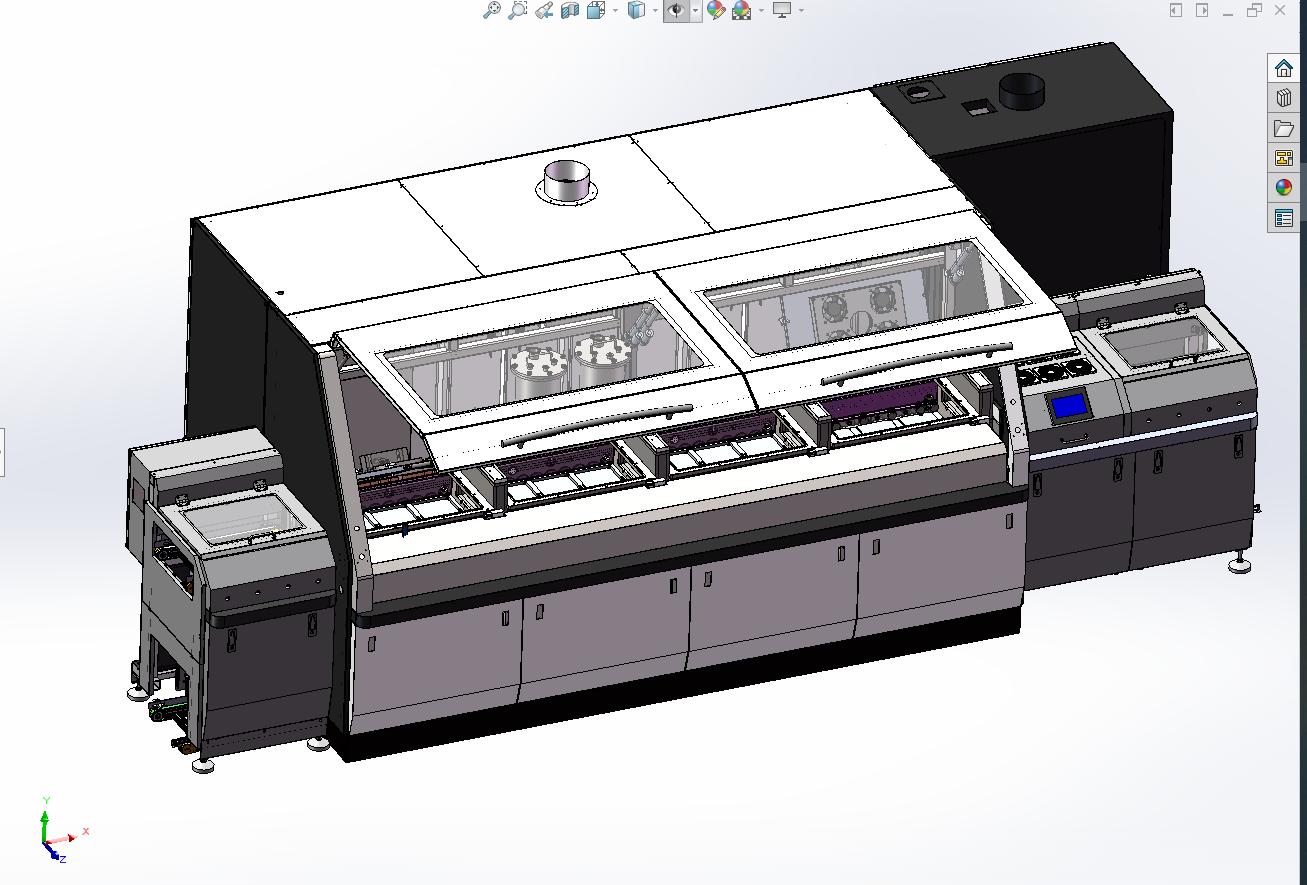Image resolution: width=1307 pixels, height=885 pixels.
Task: Expand the Hide/Show Items dropdown arrow
Action: pyautogui.click(x=695, y=10)
